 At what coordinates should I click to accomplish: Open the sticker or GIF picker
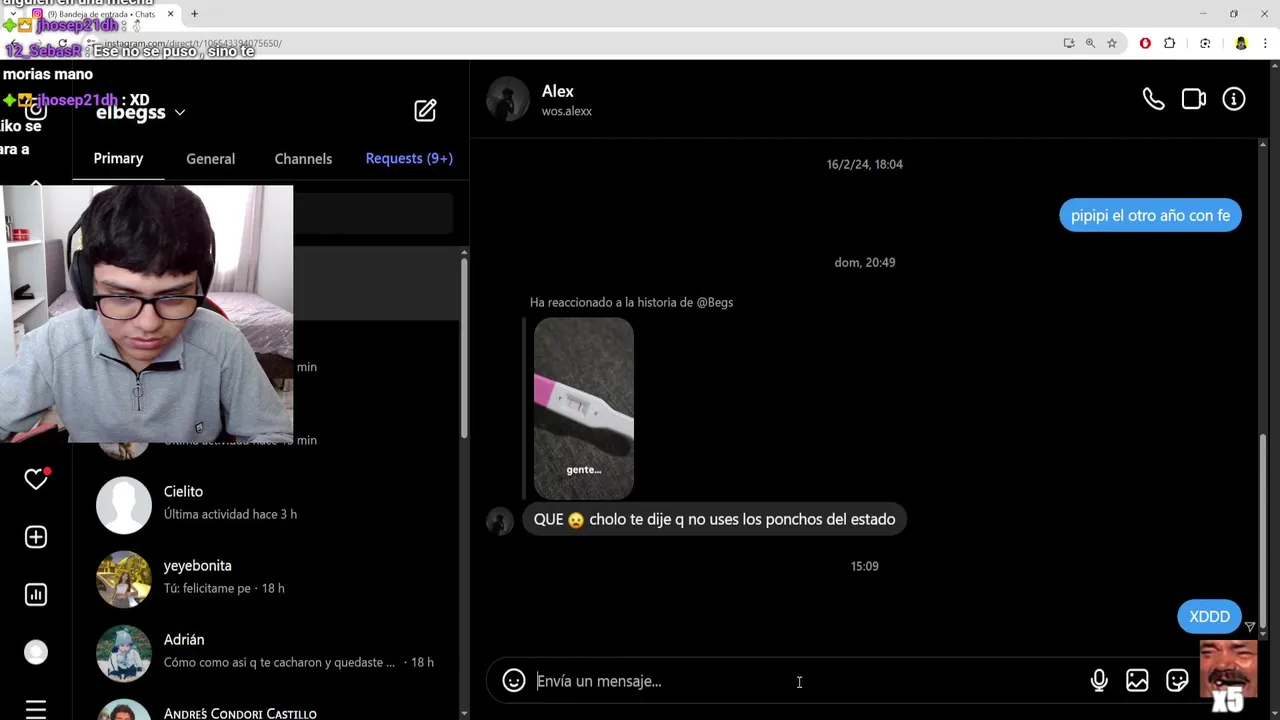pyautogui.click(x=1177, y=681)
